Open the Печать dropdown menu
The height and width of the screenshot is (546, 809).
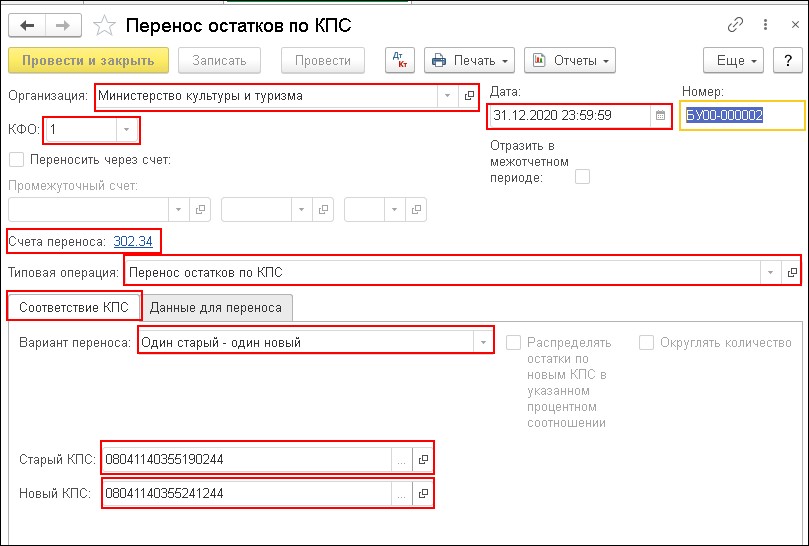pos(469,60)
